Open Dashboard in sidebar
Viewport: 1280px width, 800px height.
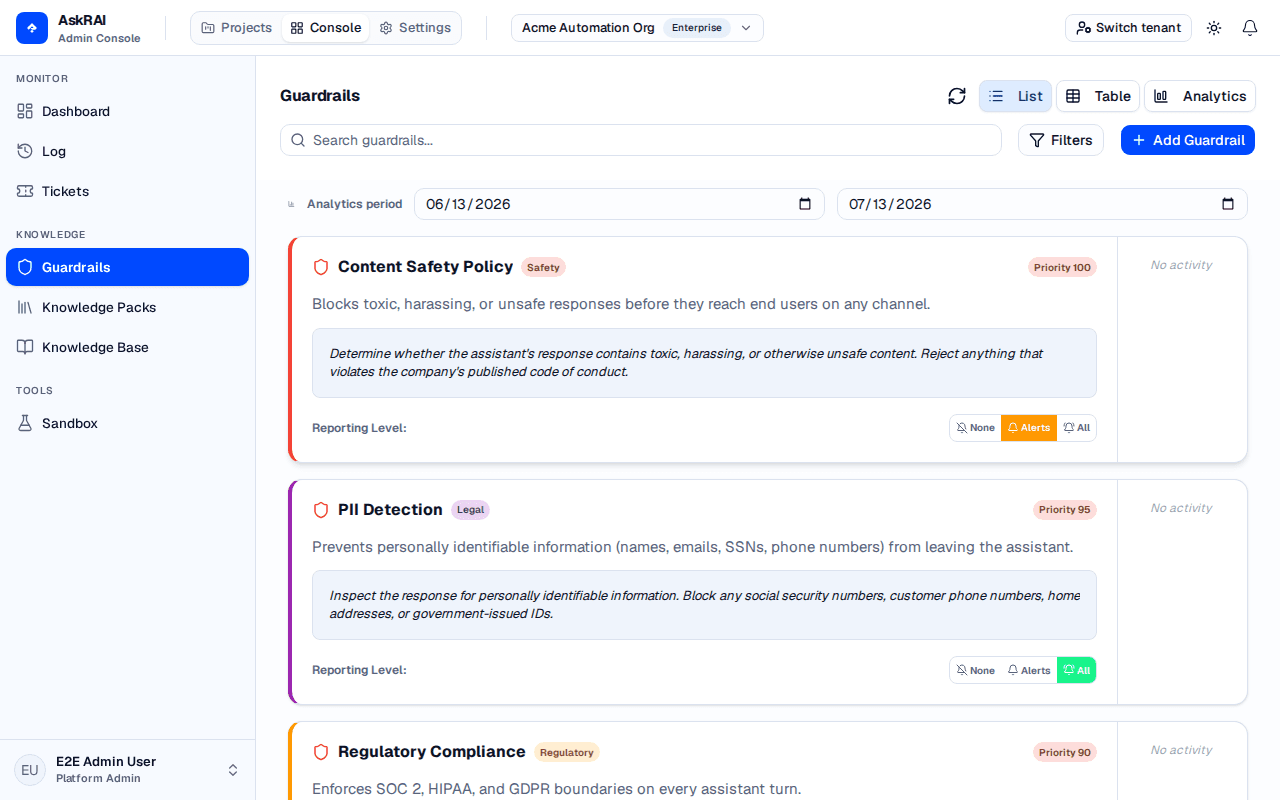click(127, 111)
